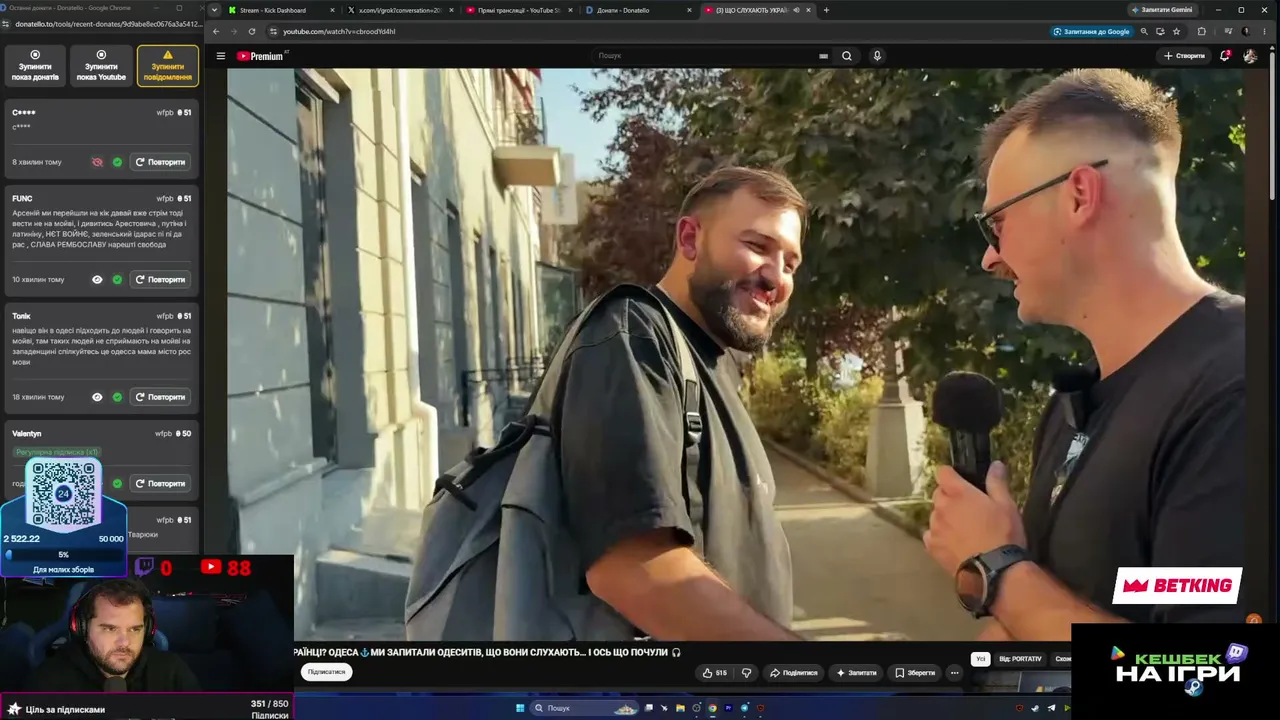Toggle green check on Tonik donation

coord(117,397)
